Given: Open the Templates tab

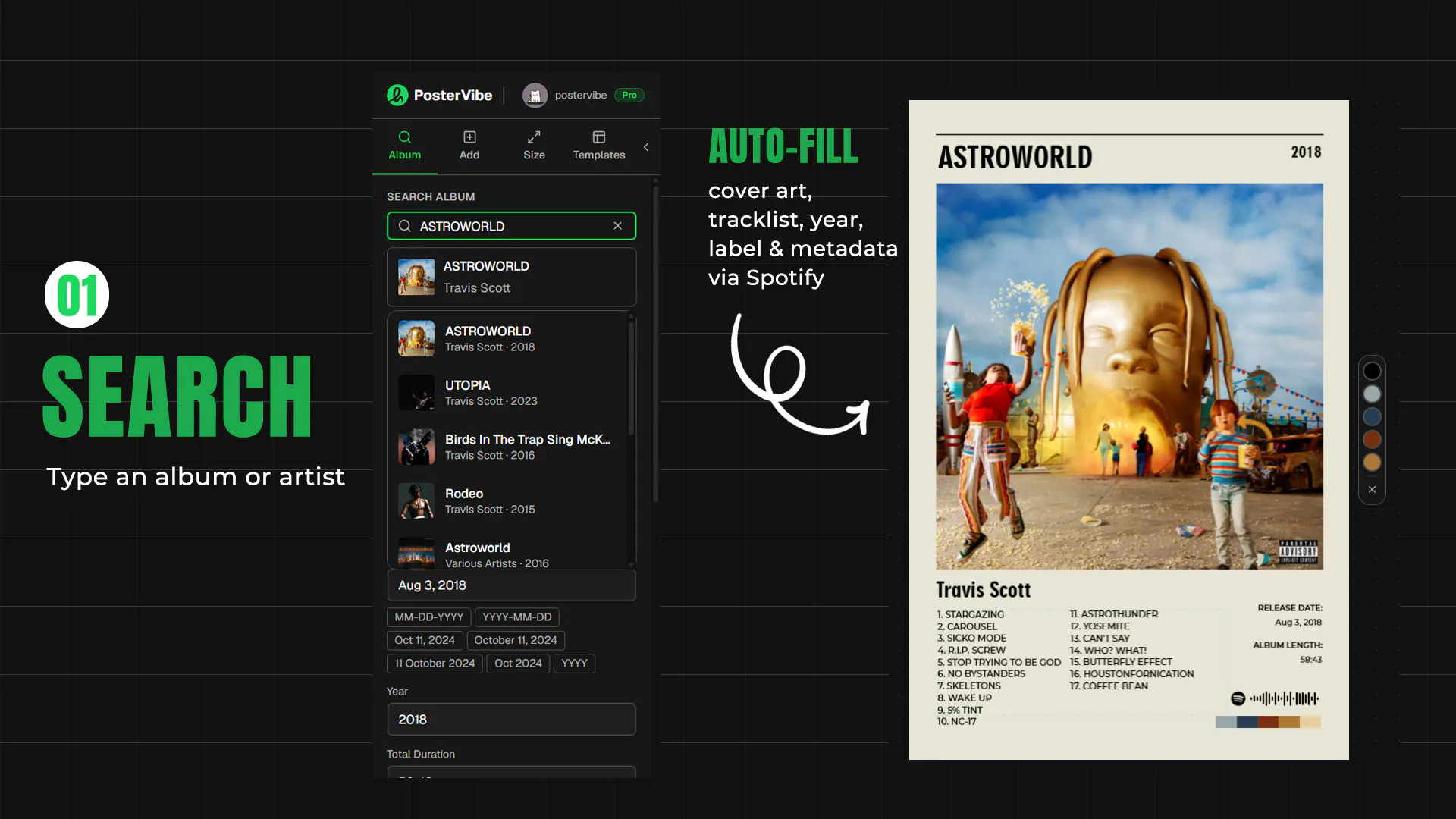Looking at the screenshot, I should pos(599,146).
